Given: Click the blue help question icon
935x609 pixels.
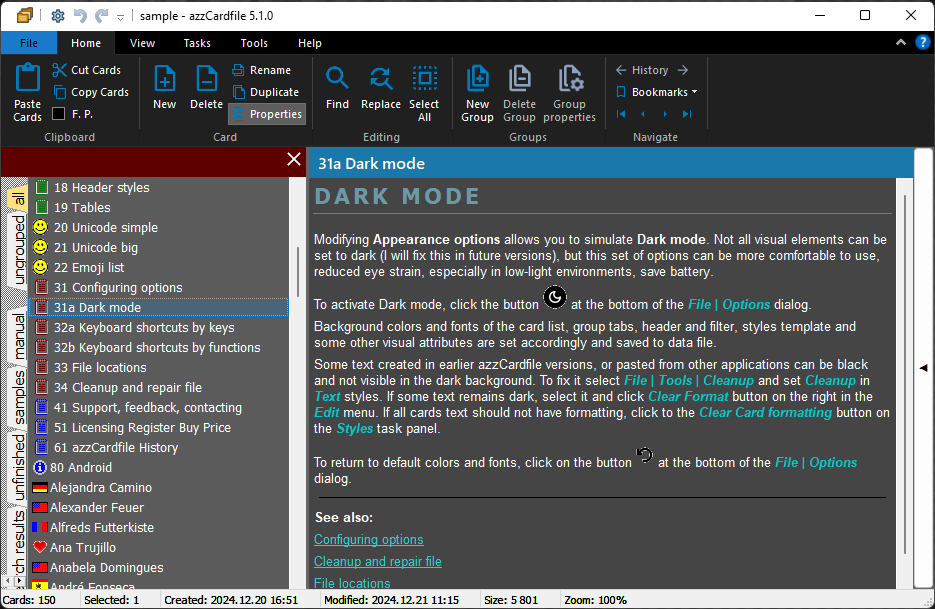Looking at the screenshot, I should pyautogui.click(x=922, y=42).
